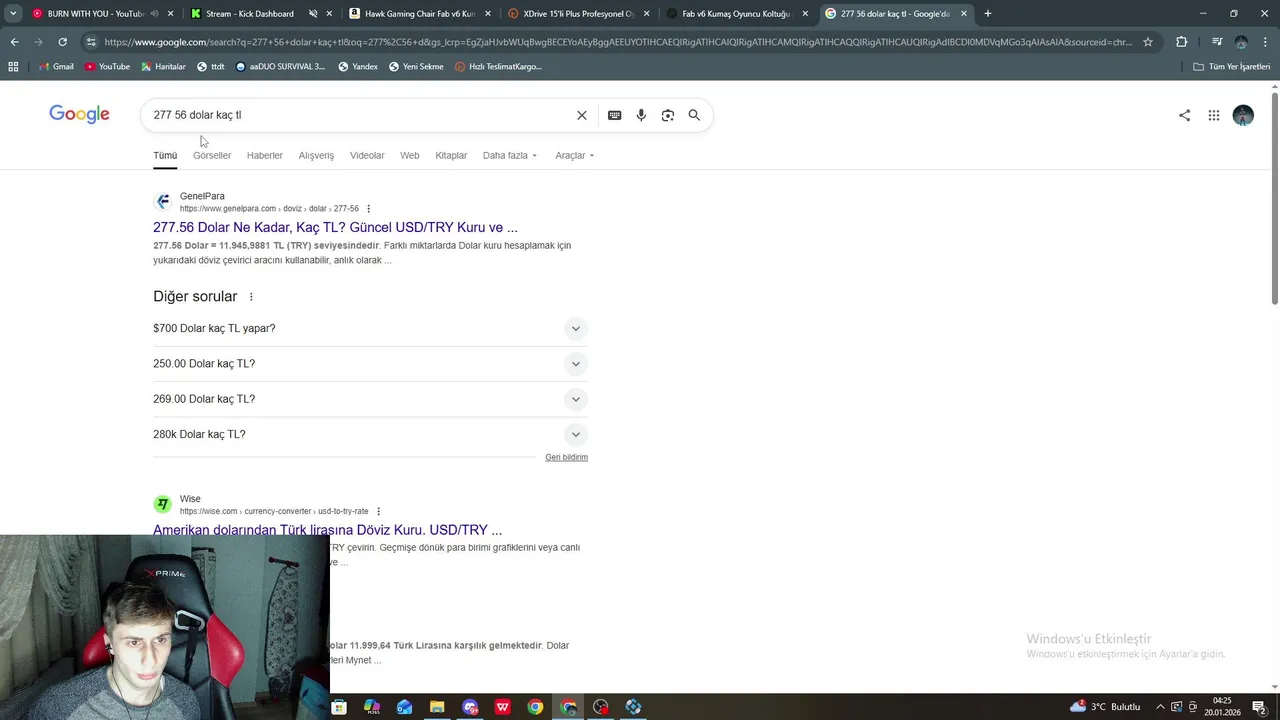The width and height of the screenshot is (1280, 720).
Task: Open more options for Wise result
Action: click(378, 511)
